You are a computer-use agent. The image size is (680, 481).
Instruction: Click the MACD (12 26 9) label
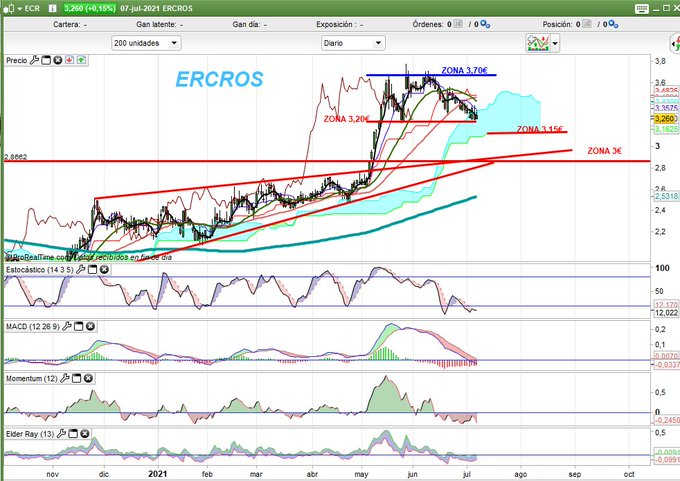[33, 326]
